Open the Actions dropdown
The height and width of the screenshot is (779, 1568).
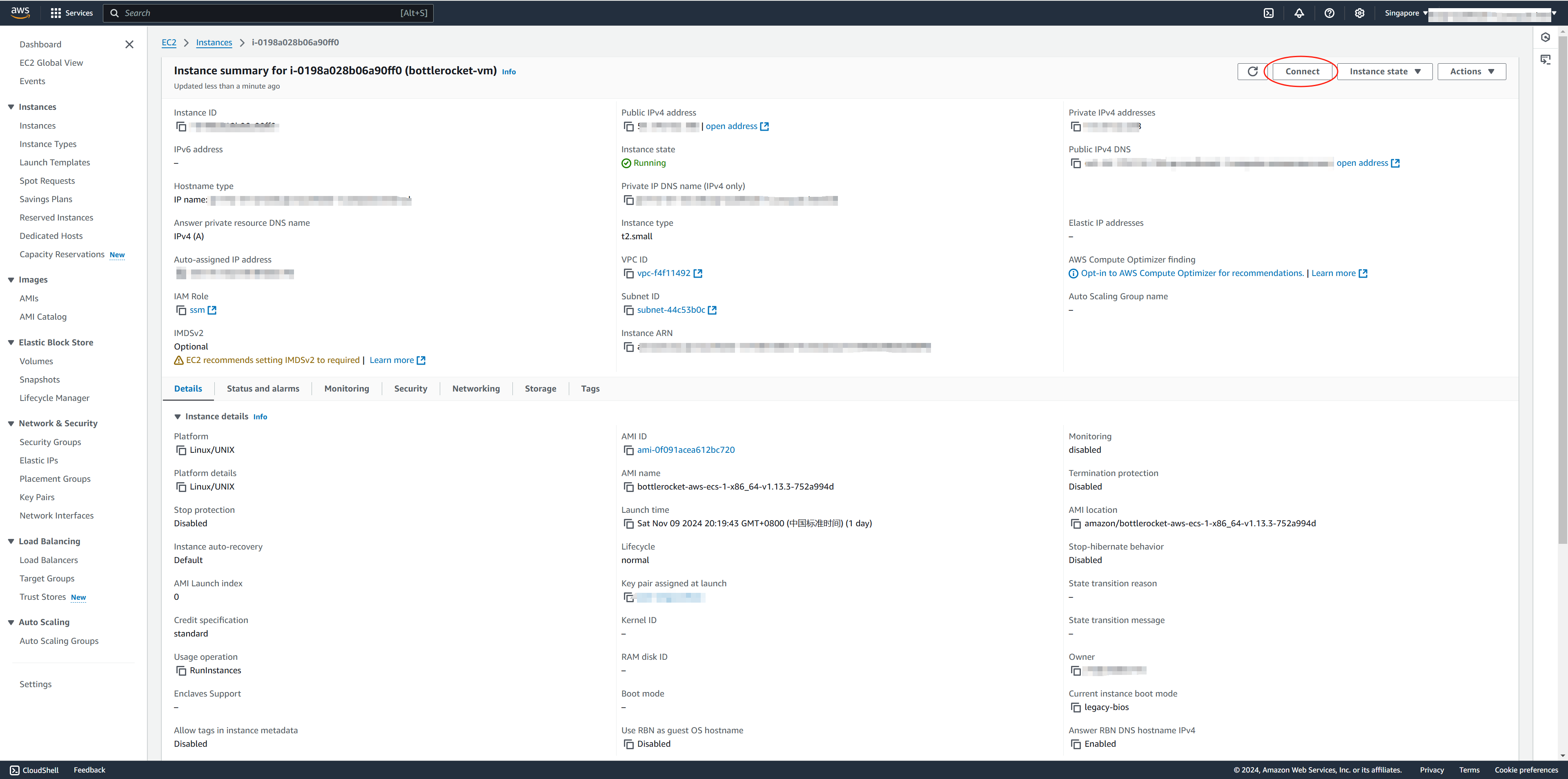tap(1471, 71)
